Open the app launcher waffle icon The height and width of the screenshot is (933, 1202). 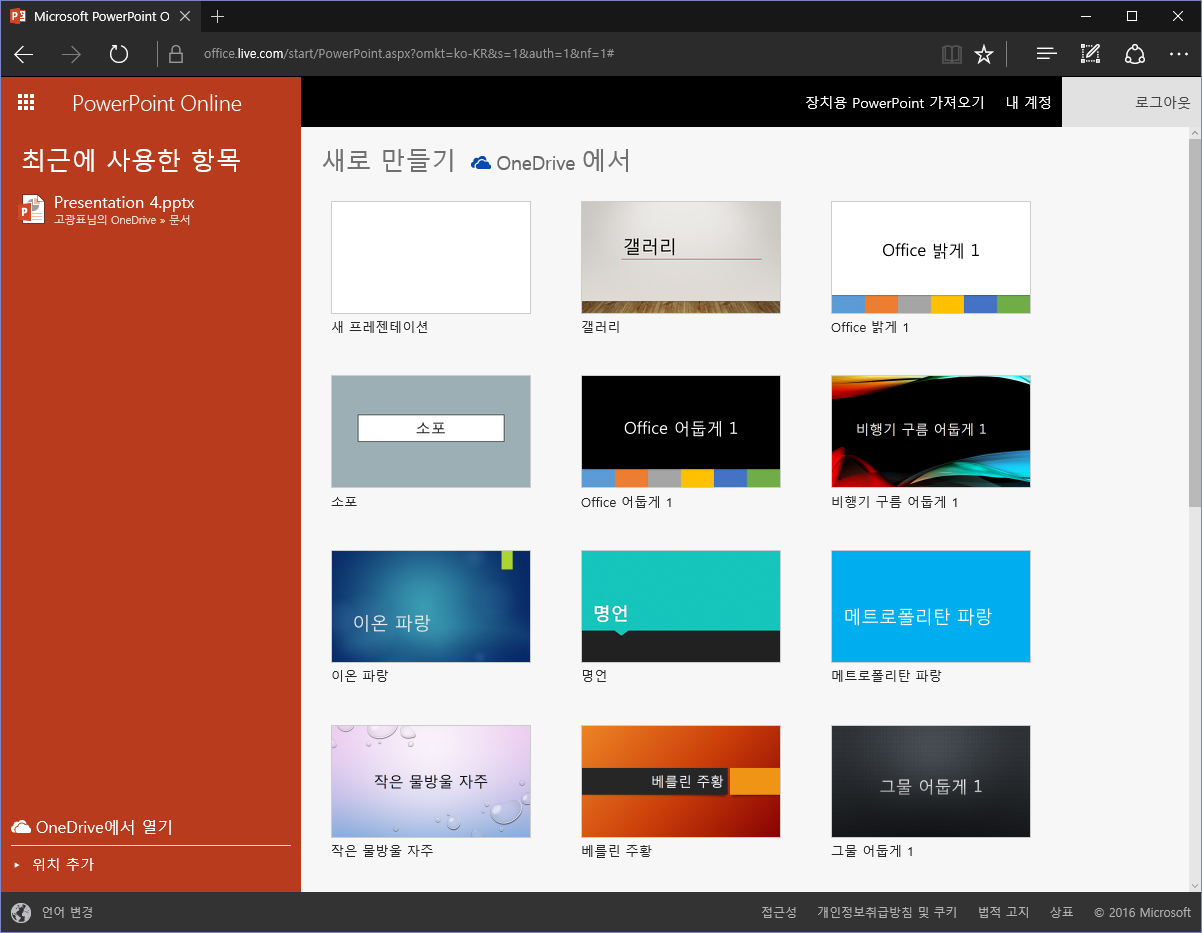tap(26, 102)
